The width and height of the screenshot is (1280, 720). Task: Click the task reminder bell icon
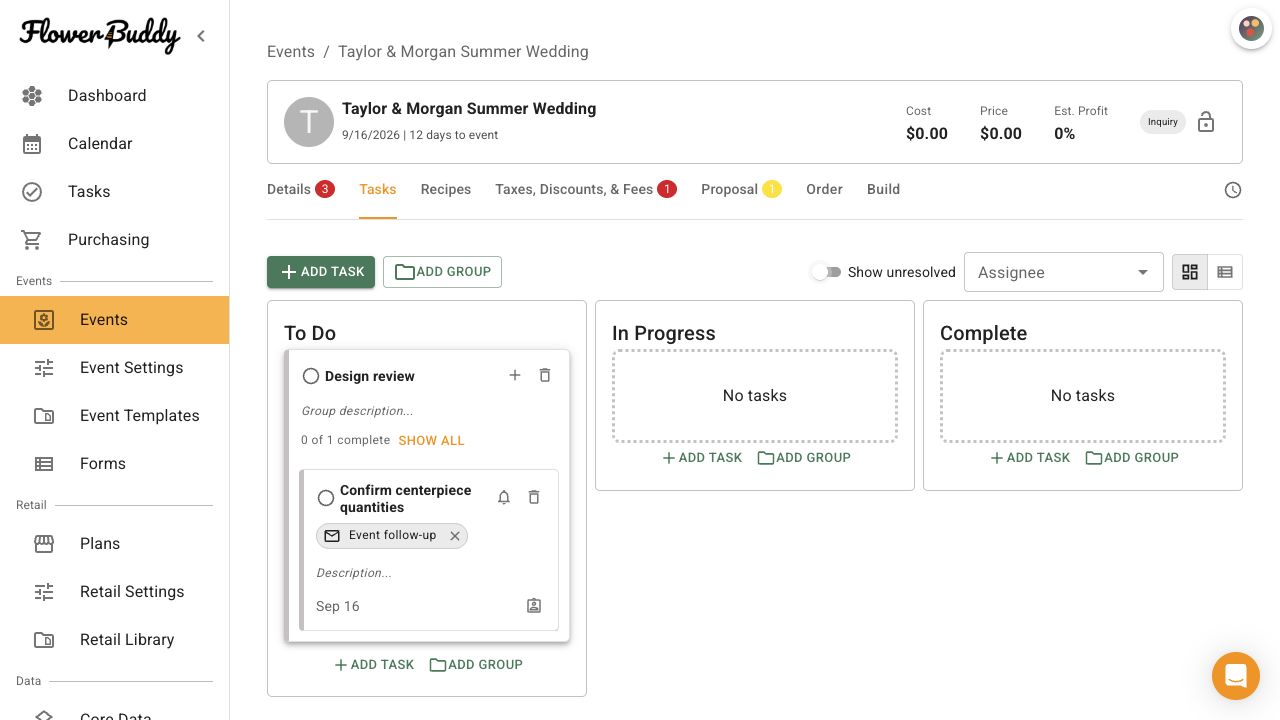click(x=504, y=497)
